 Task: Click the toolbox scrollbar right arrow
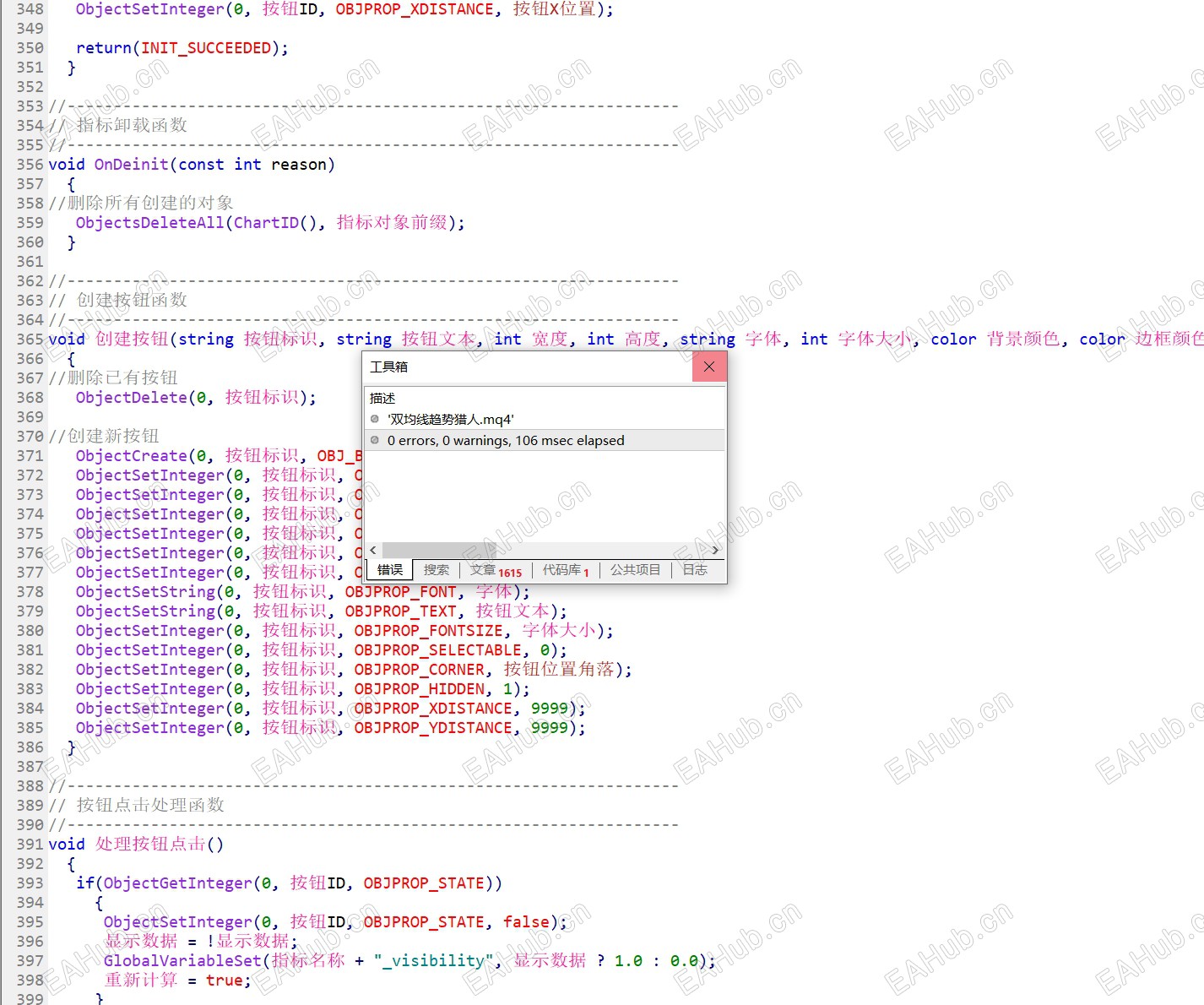[x=716, y=550]
